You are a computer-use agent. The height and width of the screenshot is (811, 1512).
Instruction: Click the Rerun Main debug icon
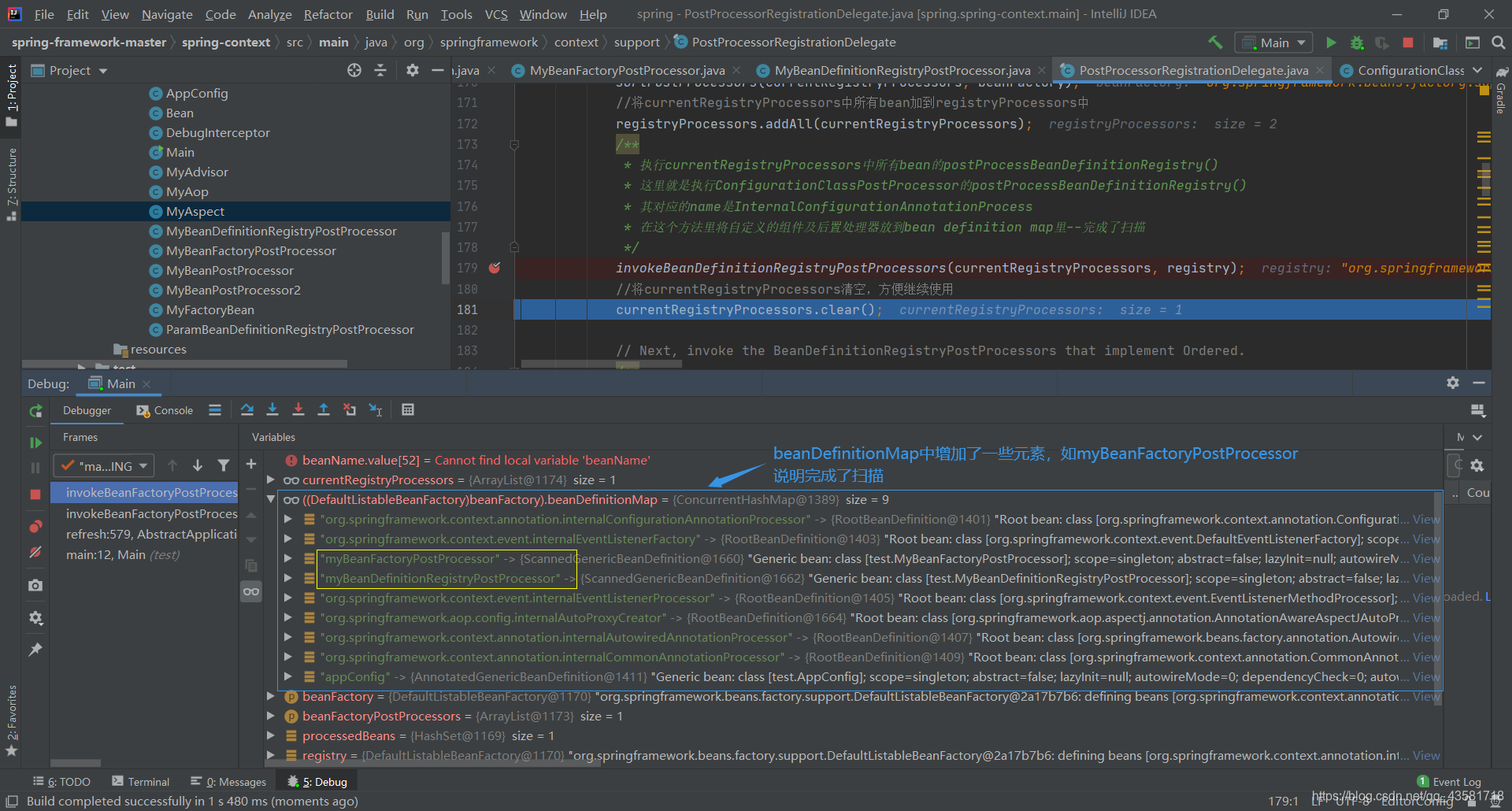coord(35,410)
